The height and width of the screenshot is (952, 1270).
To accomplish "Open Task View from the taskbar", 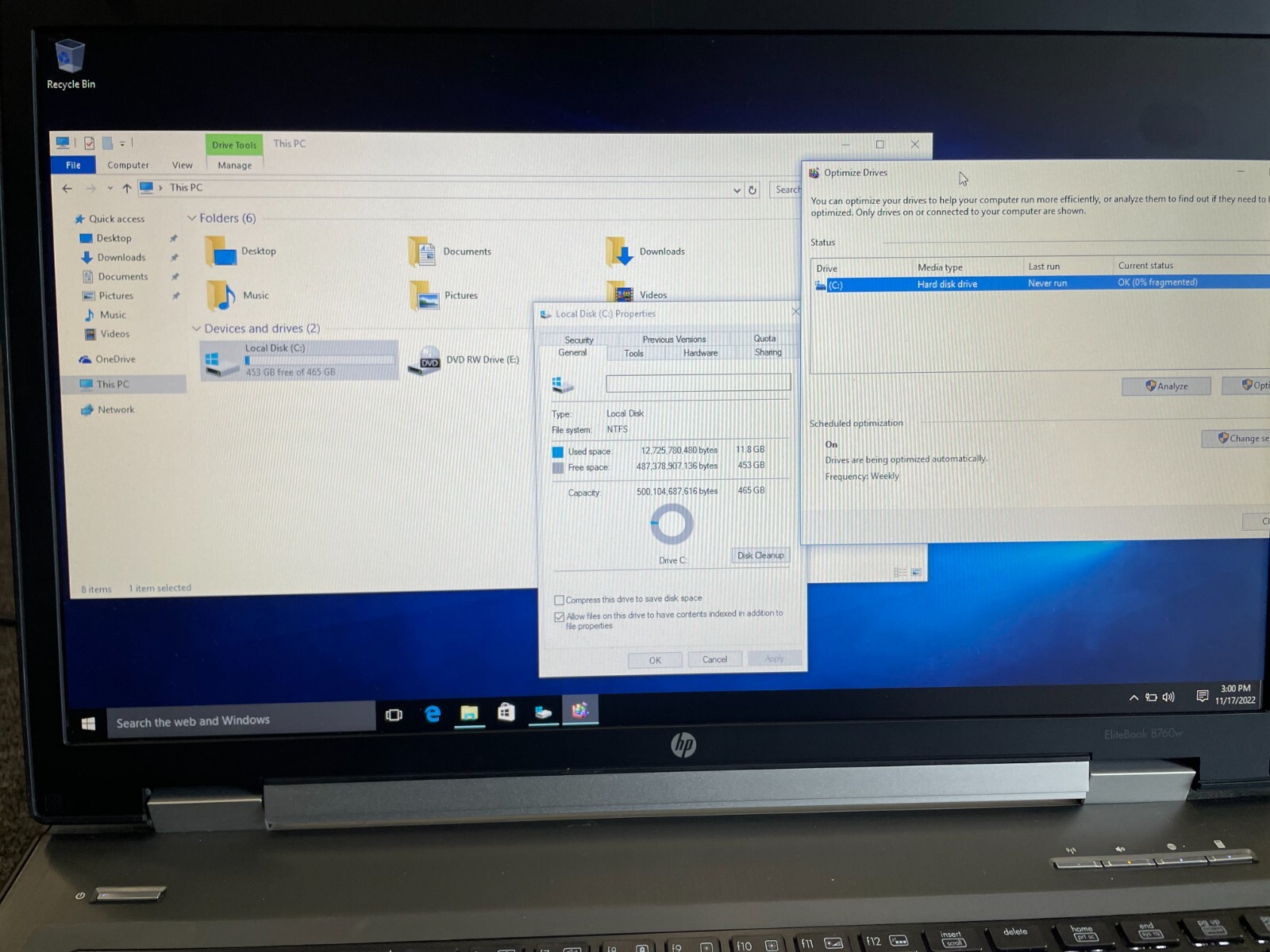I will click(x=394, y=715).
